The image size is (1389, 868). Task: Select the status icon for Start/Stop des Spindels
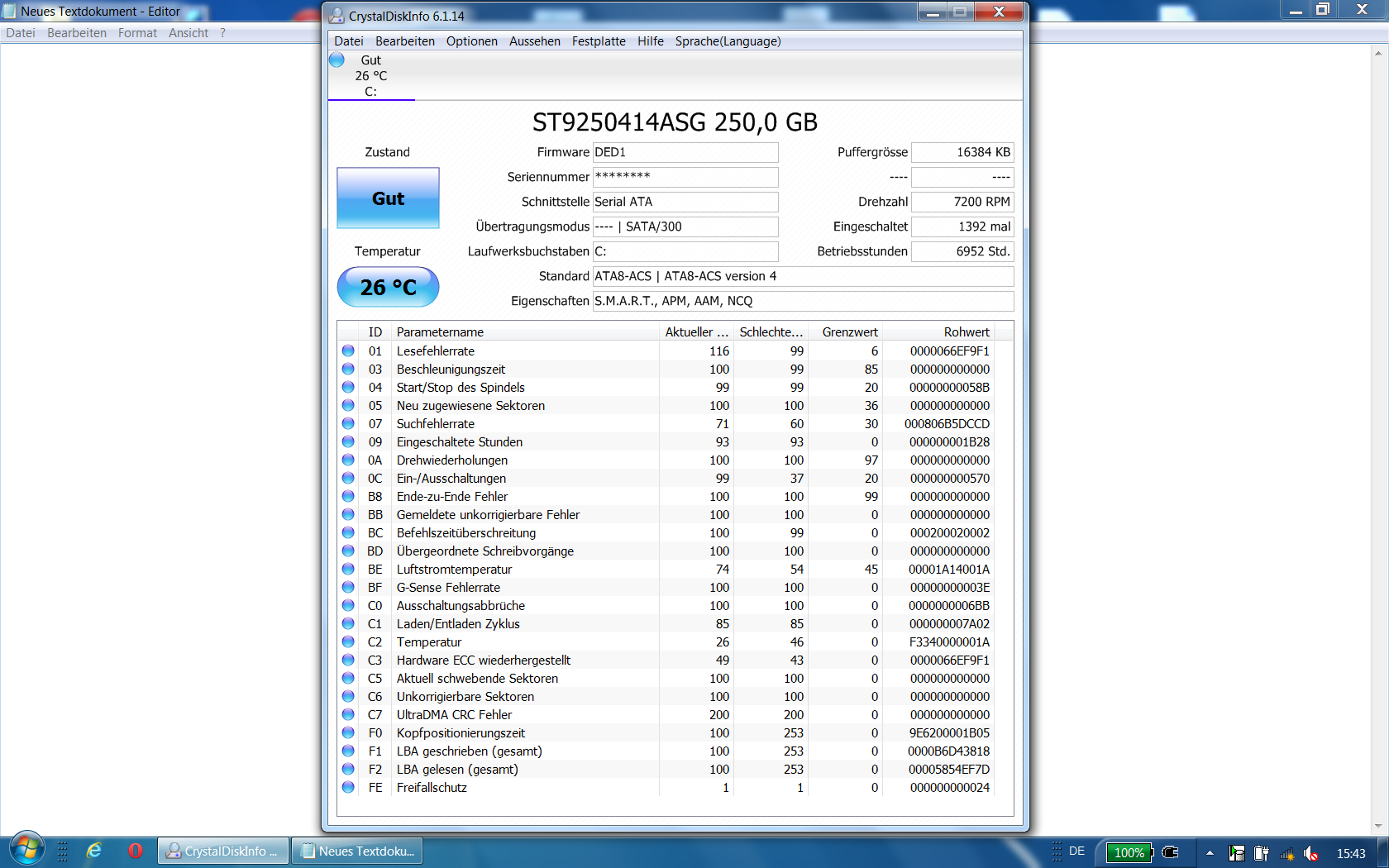[348, 387]
